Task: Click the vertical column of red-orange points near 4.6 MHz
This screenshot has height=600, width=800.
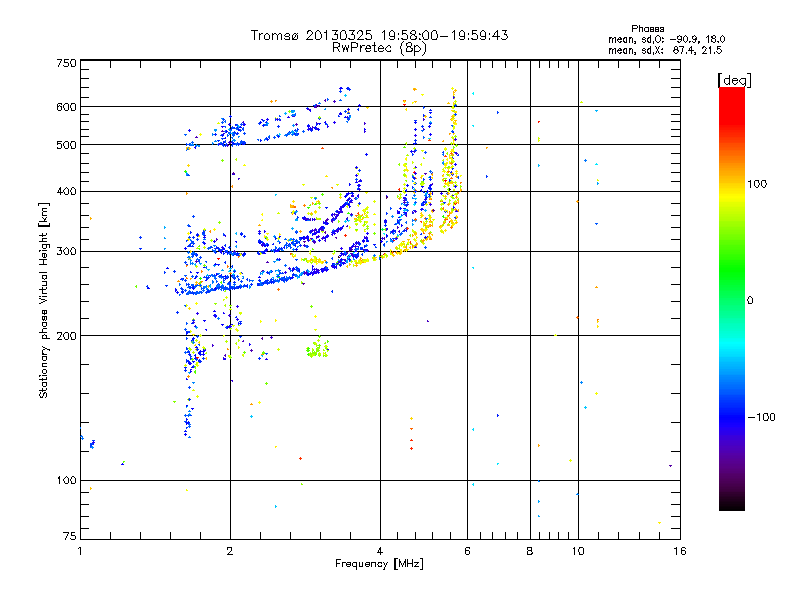Action: (x=411, y=434)
